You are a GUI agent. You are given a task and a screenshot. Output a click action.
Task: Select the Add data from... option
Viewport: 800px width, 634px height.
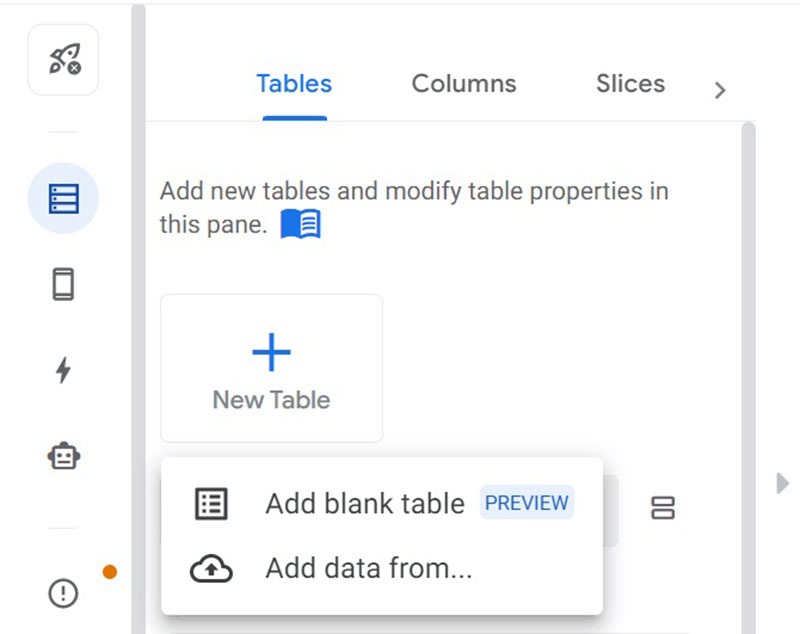368,569
